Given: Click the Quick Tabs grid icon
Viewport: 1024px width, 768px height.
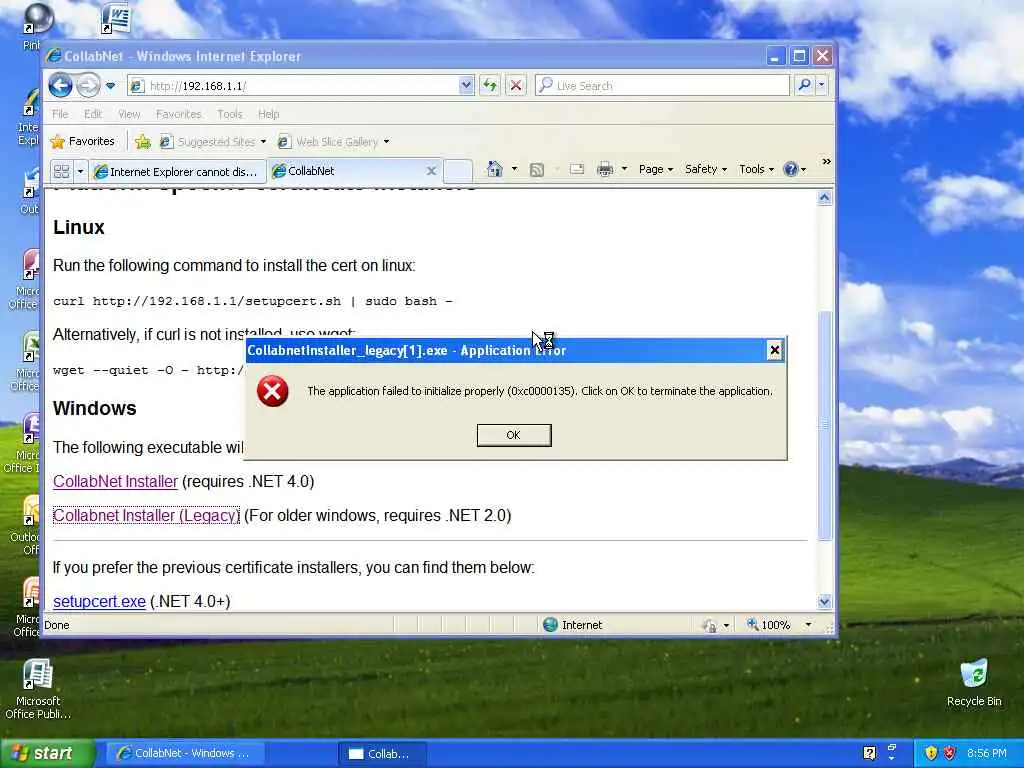Looking at the screenshot, I should coord(61,172).
